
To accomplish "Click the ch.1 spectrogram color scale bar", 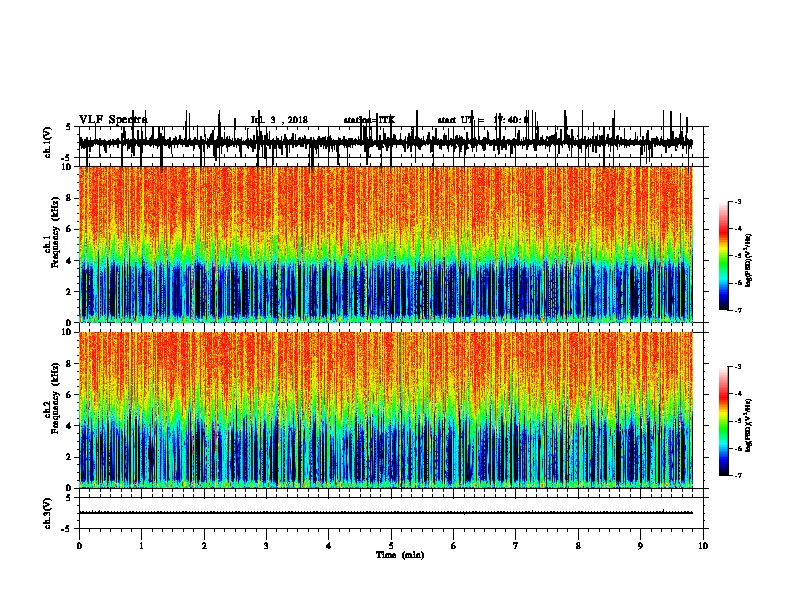I will (724, 255).
